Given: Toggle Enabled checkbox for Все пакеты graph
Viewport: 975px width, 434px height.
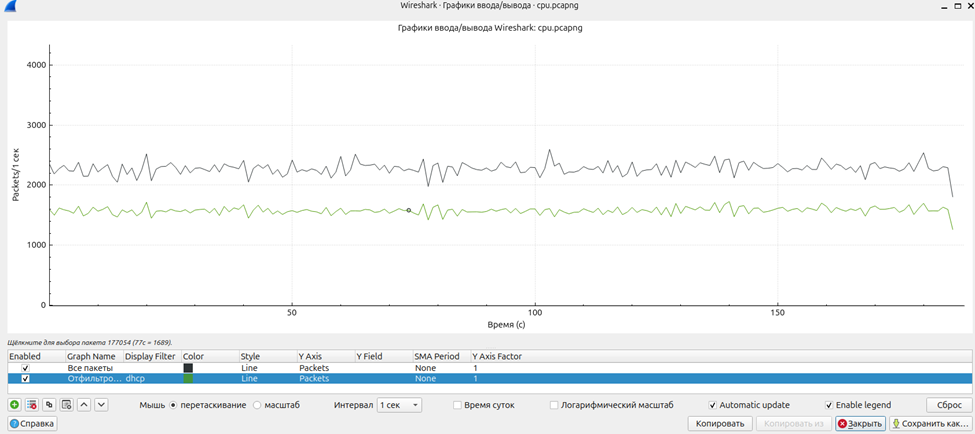Looking at the screenshot, I should 25,368.
